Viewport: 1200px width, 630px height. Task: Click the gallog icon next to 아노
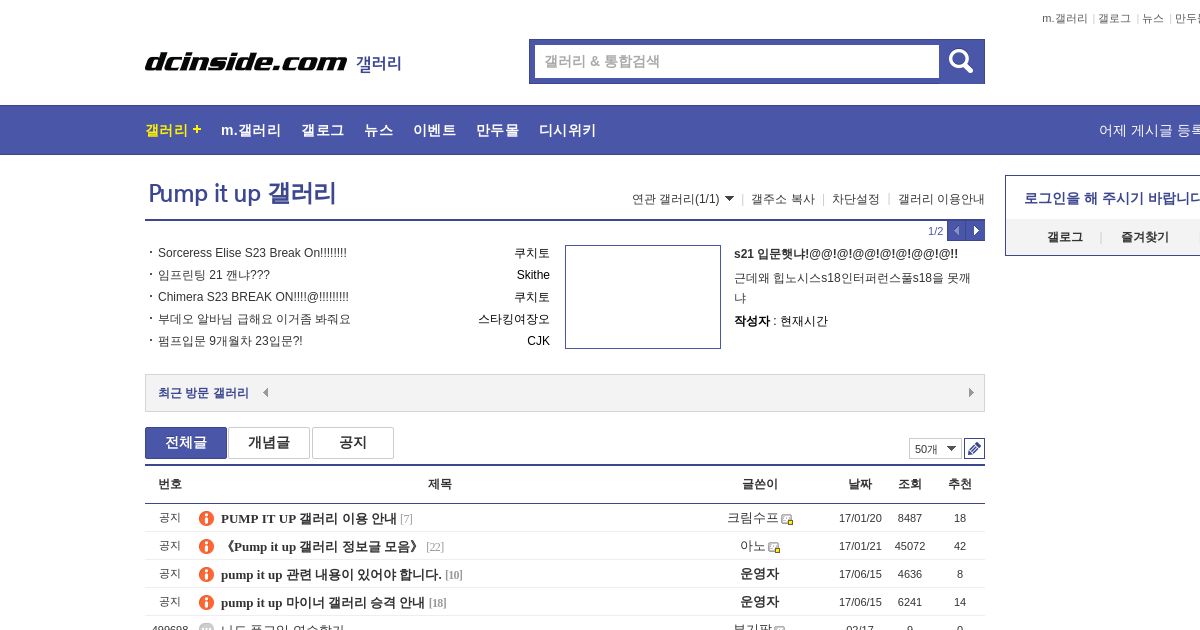(774, 547)
